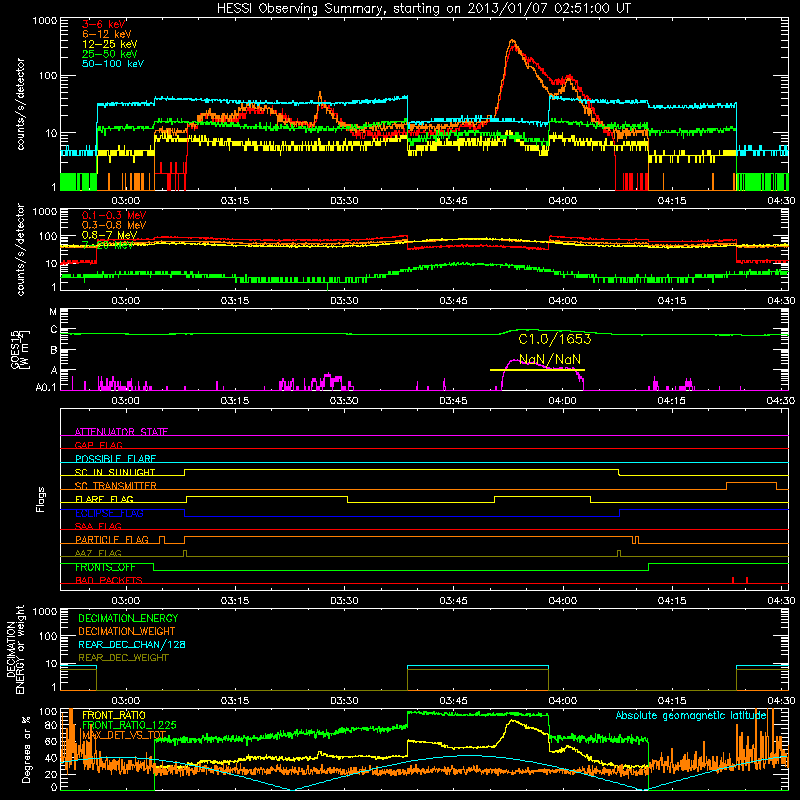Click the DECIMATION_WEIGHT legend label
The width and height of the screenshot is (800, 800).
coord(127,631)
